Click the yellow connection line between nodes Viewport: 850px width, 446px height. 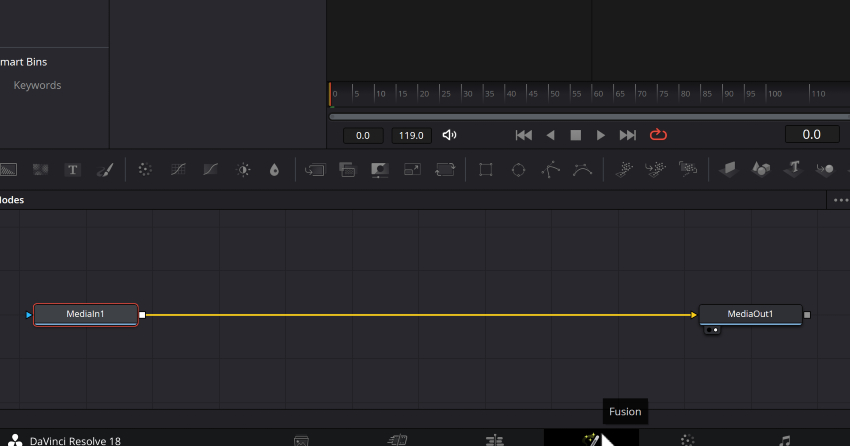[419, 315]
